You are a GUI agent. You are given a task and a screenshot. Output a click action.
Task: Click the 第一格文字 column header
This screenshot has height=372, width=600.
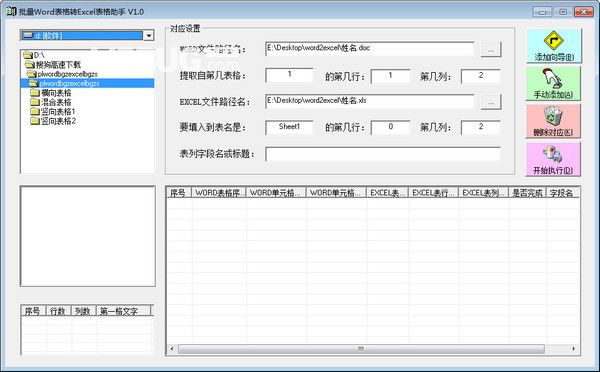click(123, 311)
